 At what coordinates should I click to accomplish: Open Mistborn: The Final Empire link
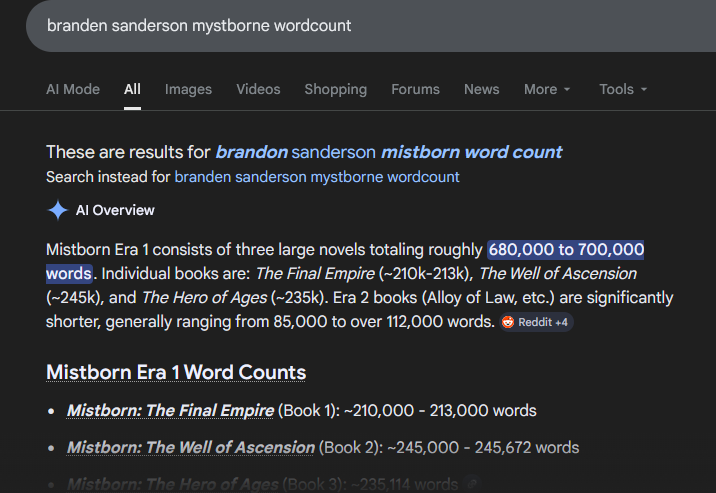point(170,410)
